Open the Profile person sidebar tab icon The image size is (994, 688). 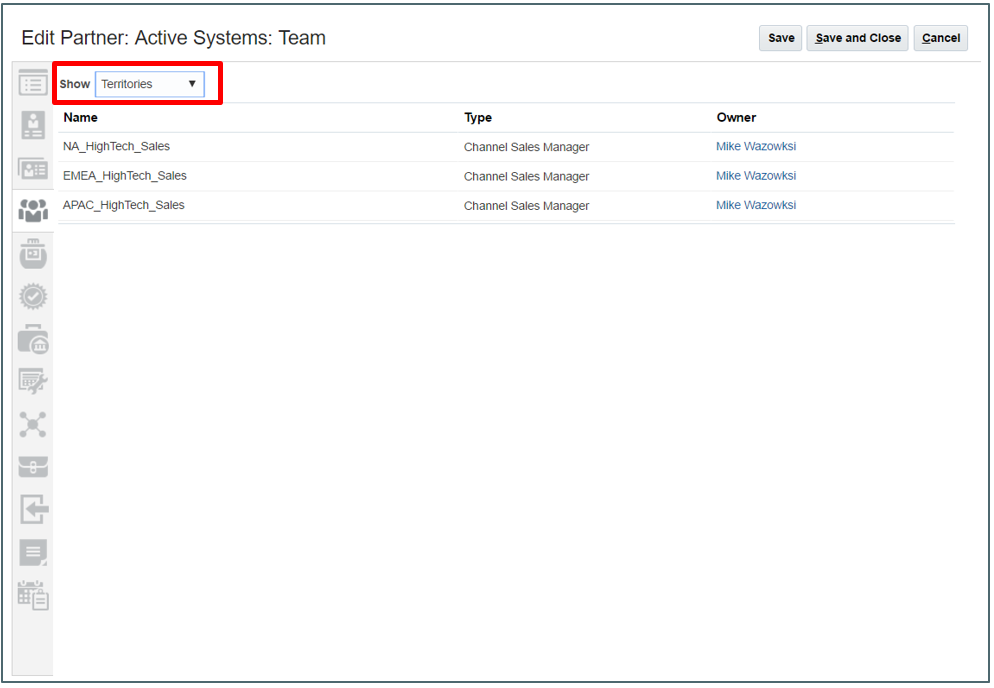tap(33, 125)
